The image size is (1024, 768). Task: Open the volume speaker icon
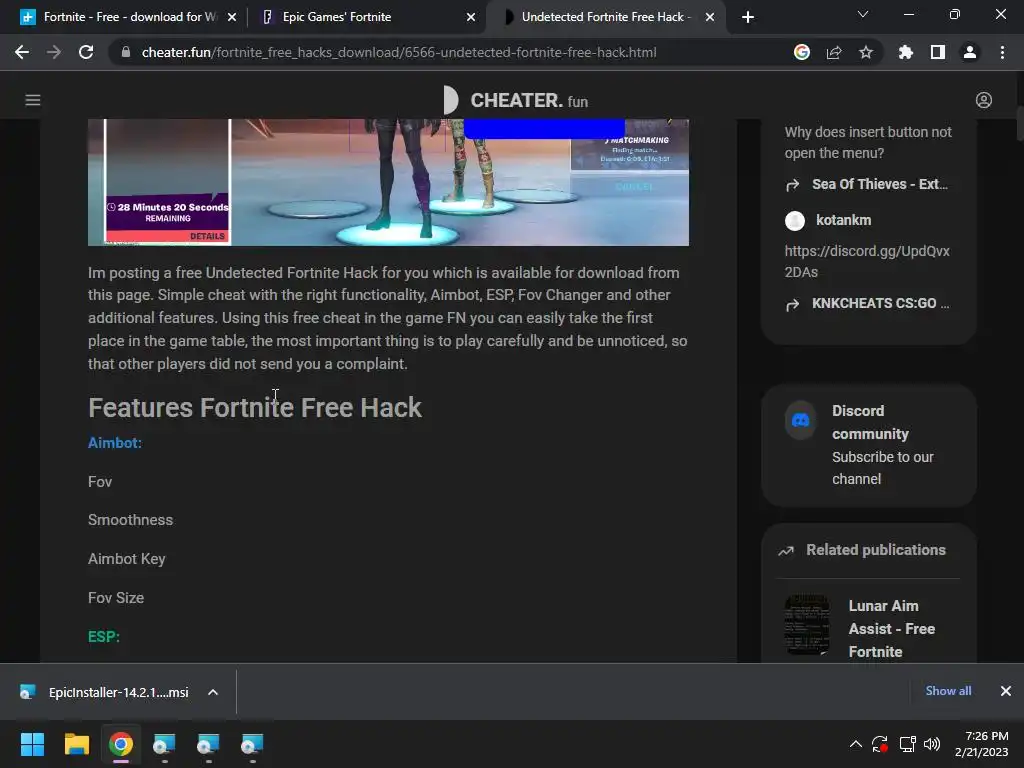tap(932, 744)
